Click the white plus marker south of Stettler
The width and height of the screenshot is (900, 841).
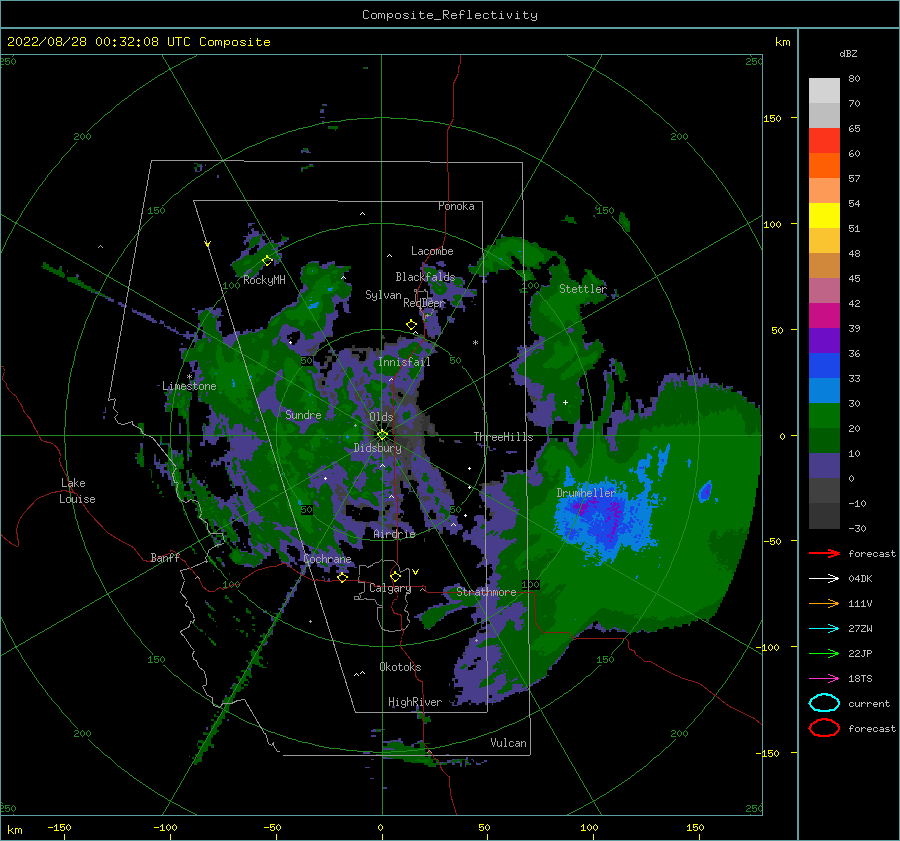pyautogui.click(x=565, y=402)
